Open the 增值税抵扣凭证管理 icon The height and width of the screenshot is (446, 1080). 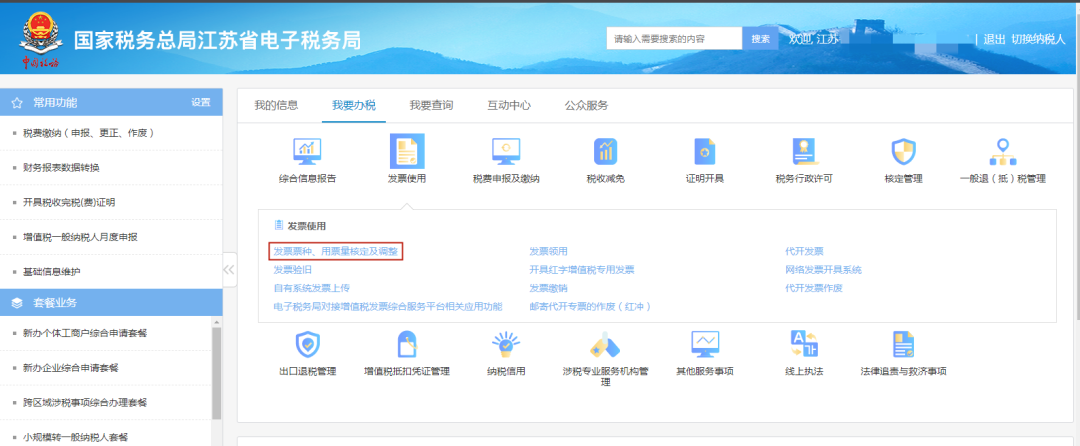tap(407, 343)
